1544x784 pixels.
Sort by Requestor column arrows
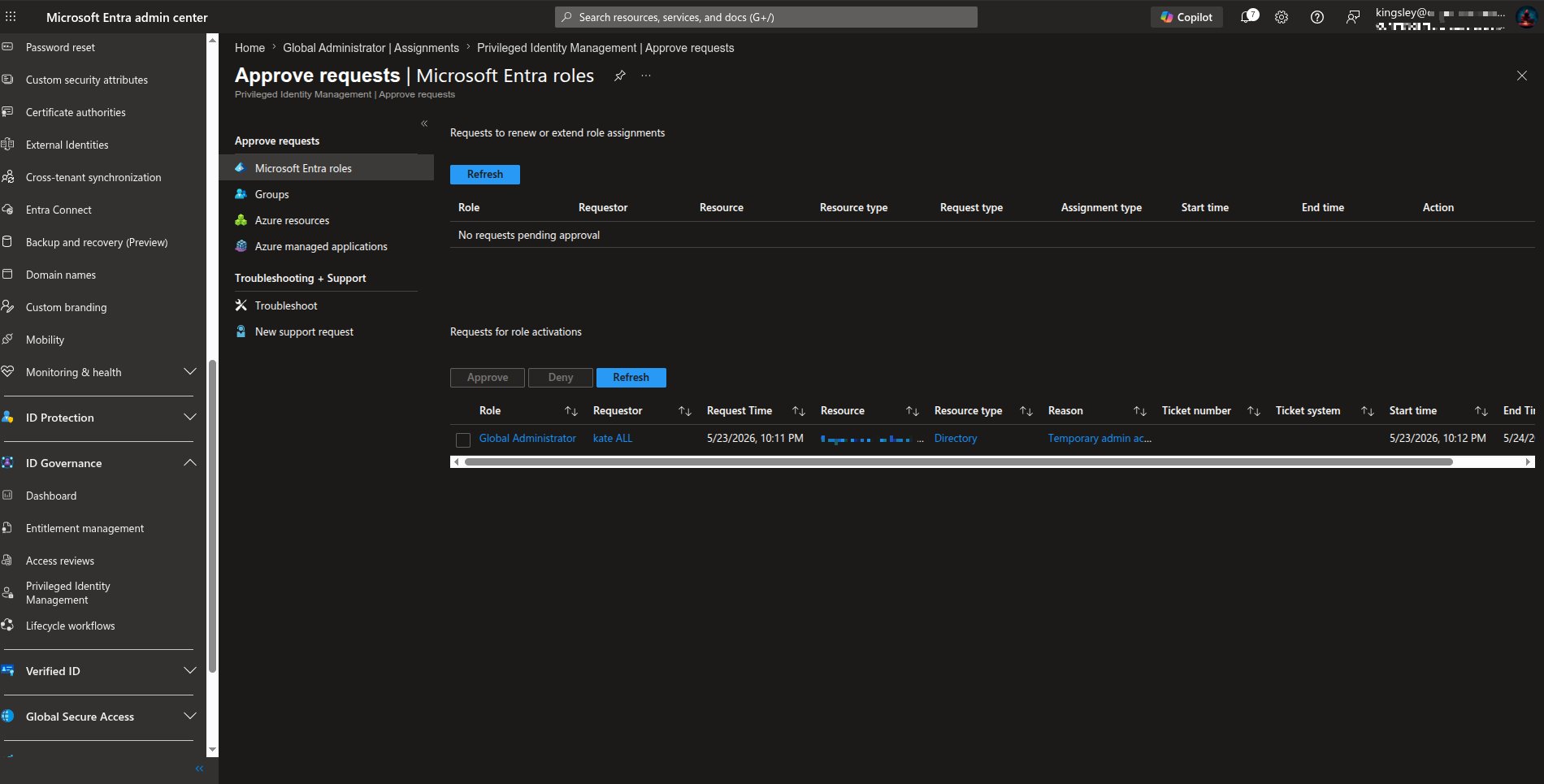click(x=685, y=411)
